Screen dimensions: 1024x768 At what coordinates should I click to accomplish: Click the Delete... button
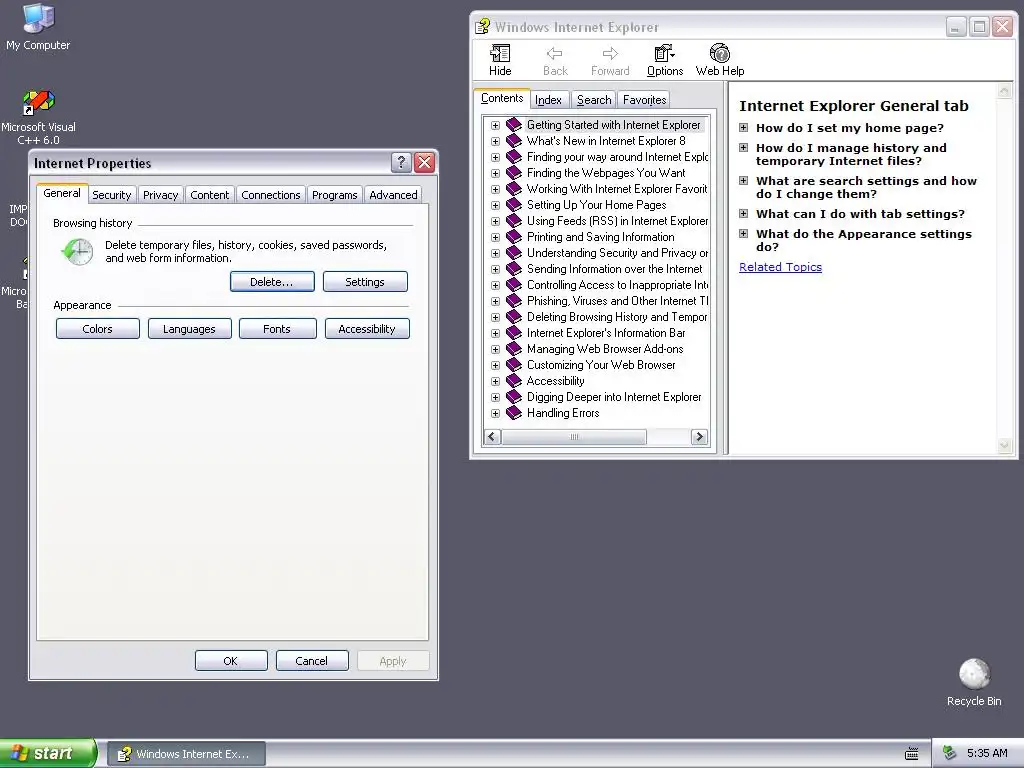272,281
